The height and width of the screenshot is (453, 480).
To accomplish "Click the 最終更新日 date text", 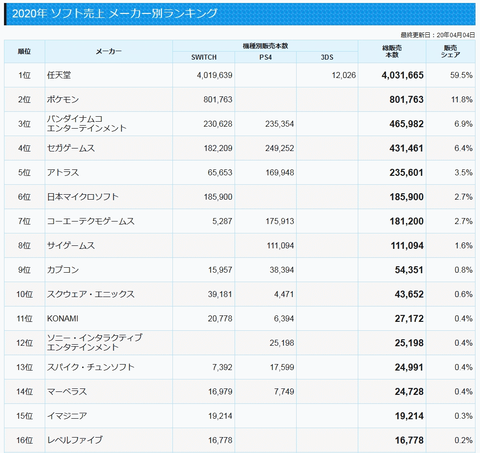I will [x=438, y=35].
